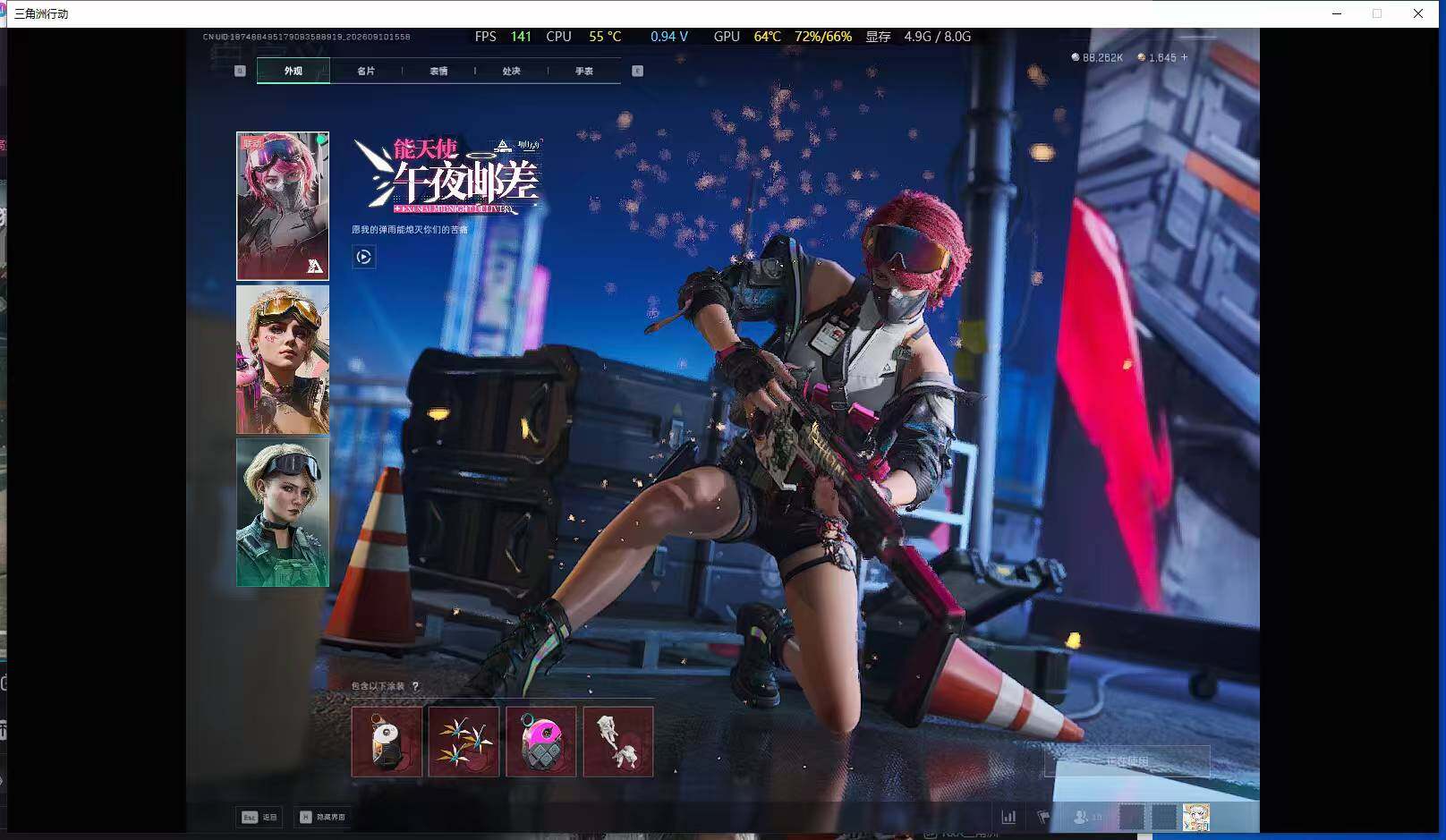This screenshot has width=1446, height=840.
Task: Switch to the 处决 tab
Action: tap(511, 71)
